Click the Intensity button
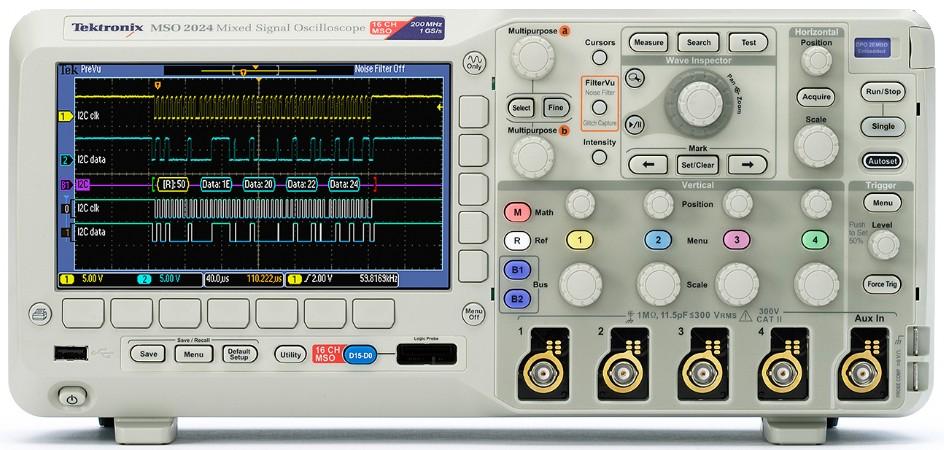Image resolution: width=944 pixels, height=450 pixels. (599, 157)
